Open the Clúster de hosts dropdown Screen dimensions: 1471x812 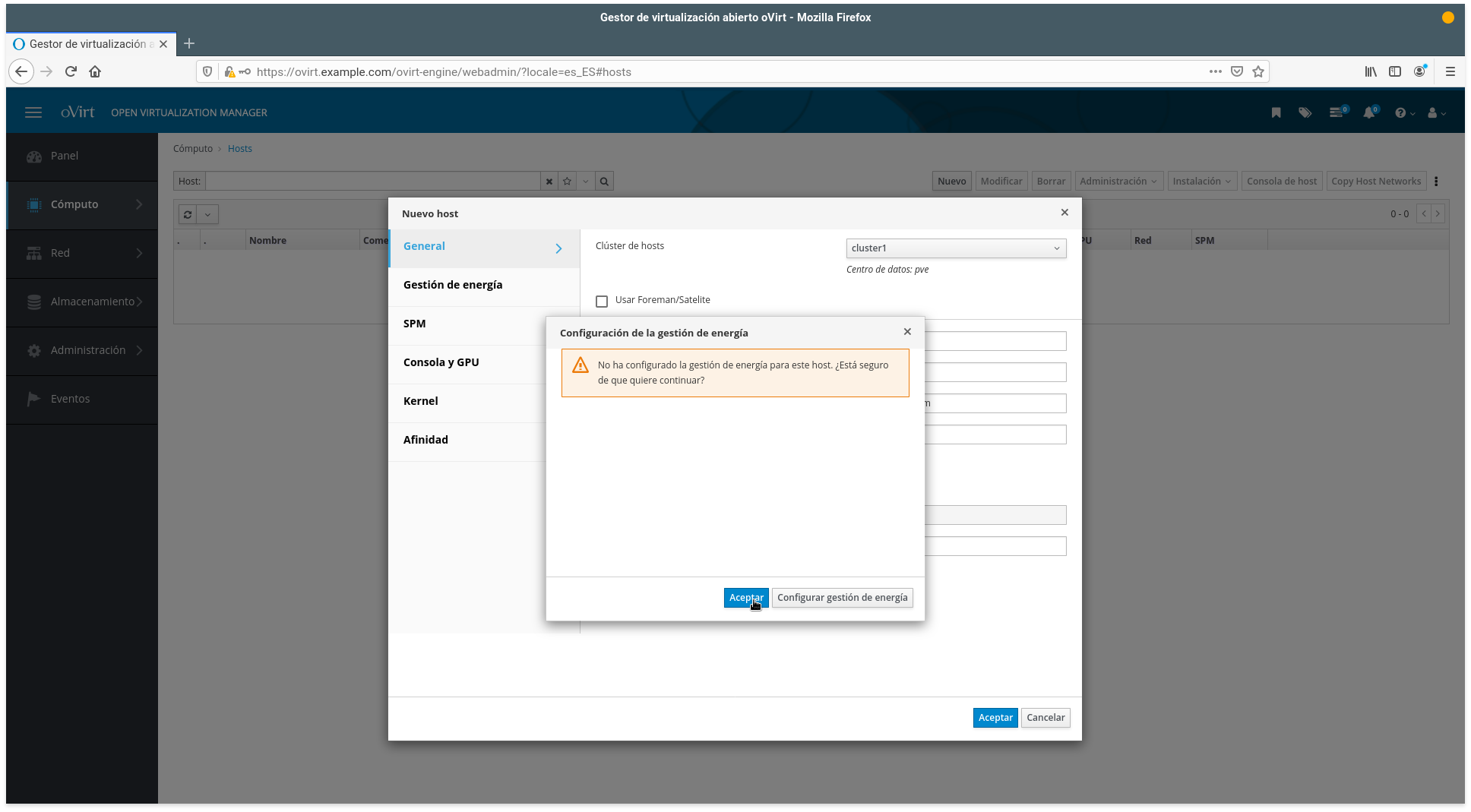(x=956, y=248)
